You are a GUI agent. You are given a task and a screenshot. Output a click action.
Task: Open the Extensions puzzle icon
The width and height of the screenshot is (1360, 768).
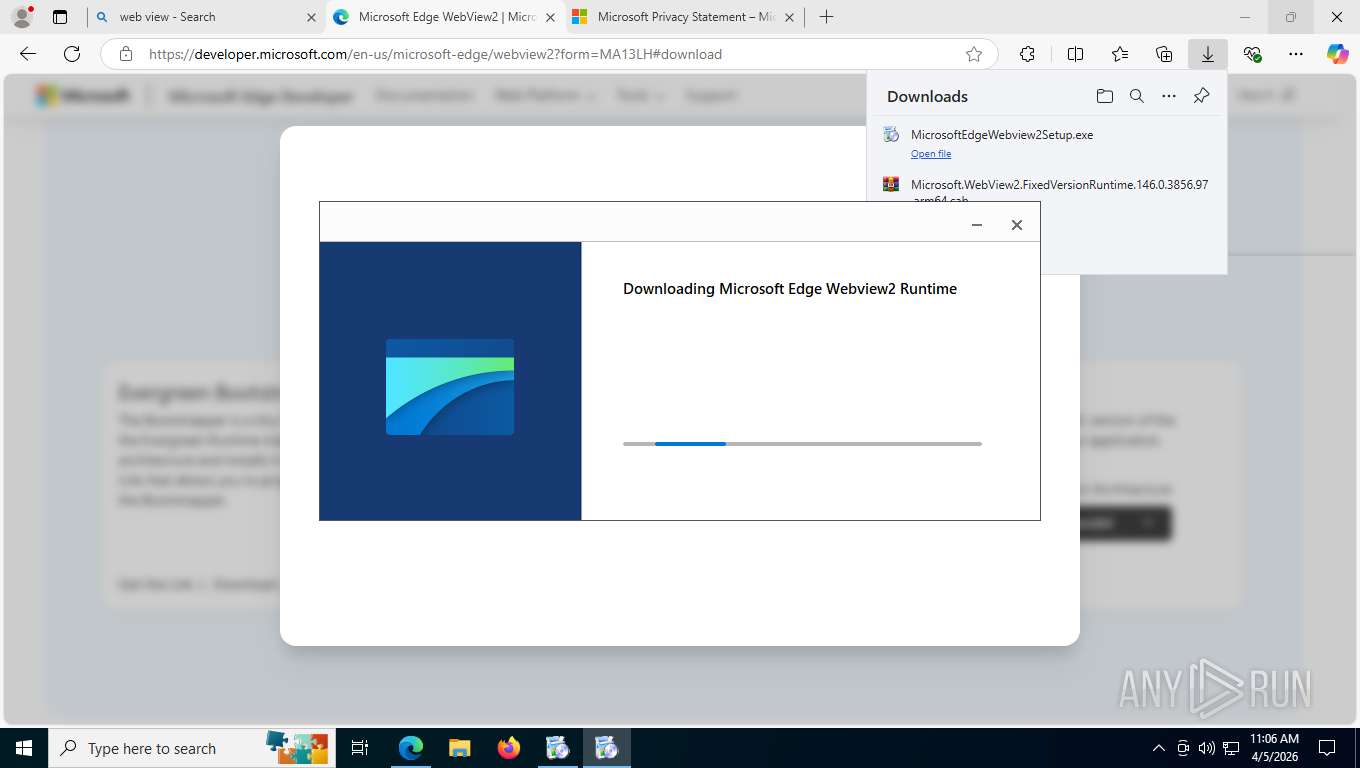pyautogui.click(x=1027, y=54)
